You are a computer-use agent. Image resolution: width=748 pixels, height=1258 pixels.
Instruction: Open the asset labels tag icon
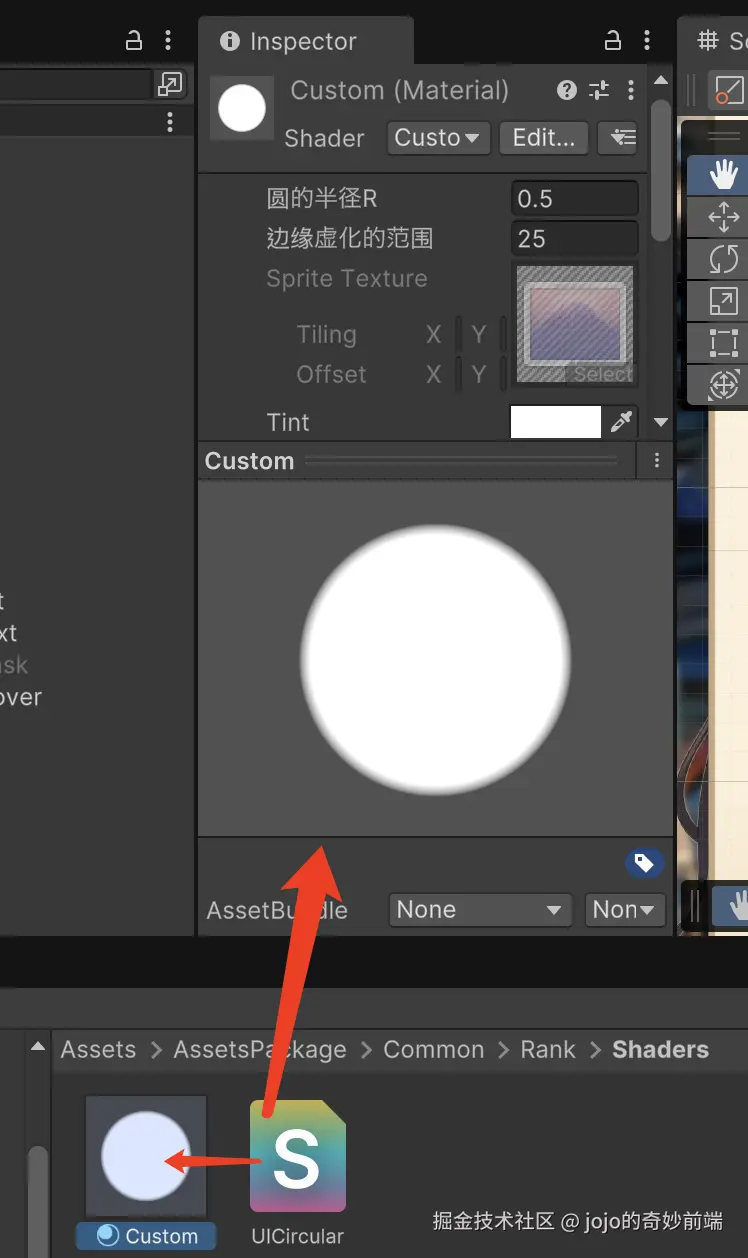(645, 863)
